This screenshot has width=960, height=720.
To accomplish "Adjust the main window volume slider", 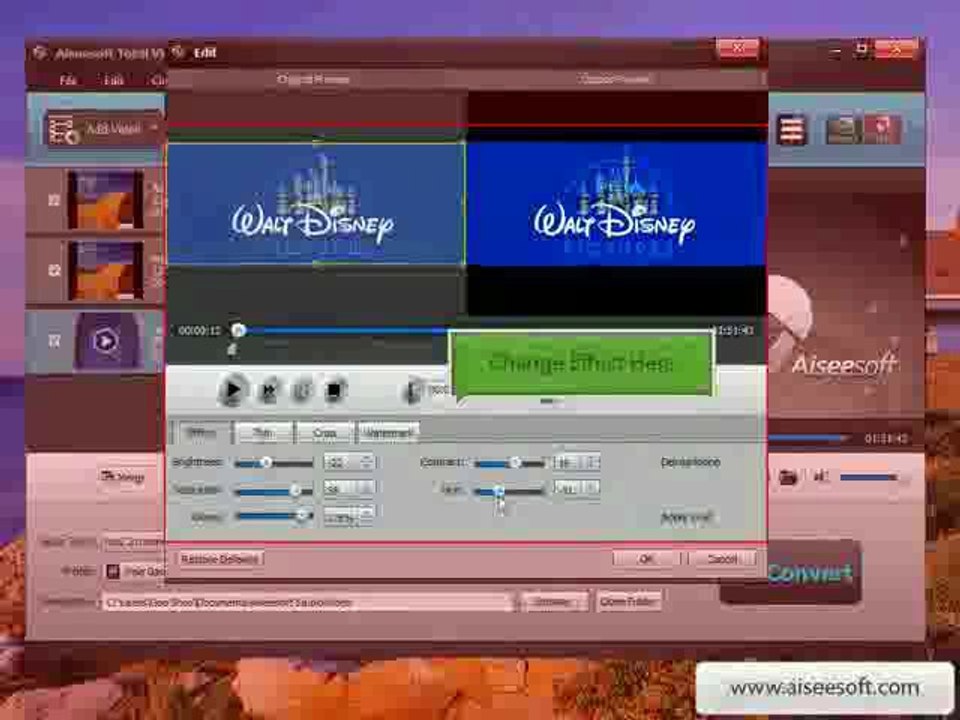I will (869, 477).
